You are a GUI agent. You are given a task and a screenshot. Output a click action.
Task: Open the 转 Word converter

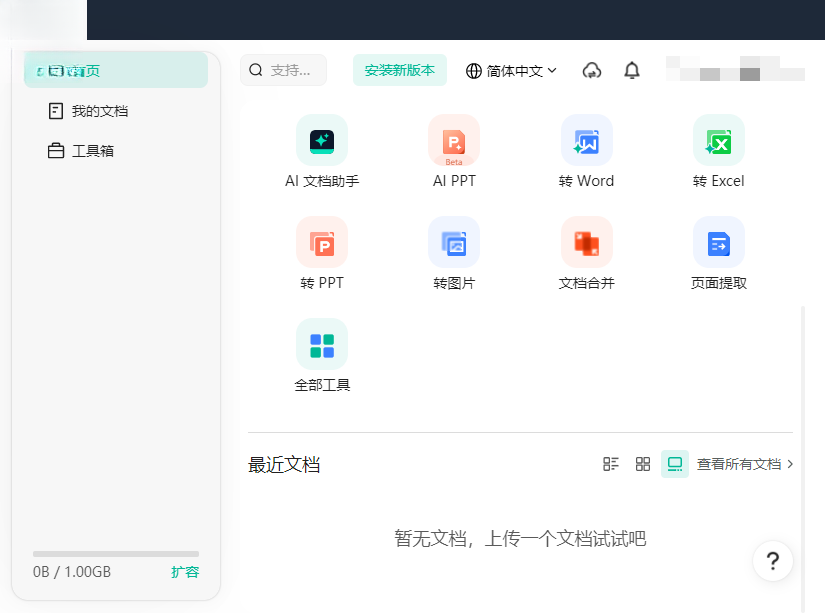coord(586,152)
